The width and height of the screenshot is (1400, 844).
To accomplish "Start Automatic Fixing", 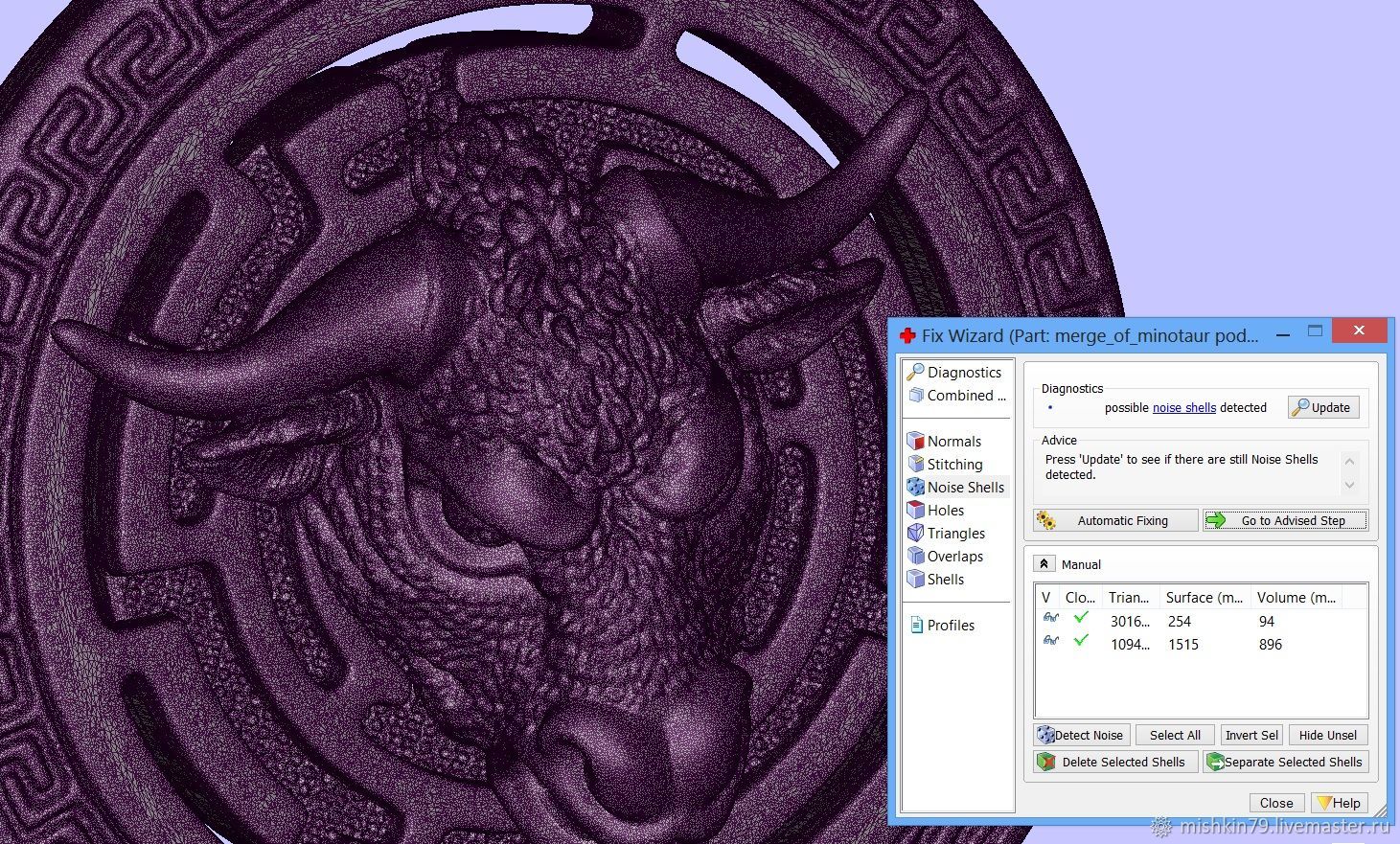I will [1115, 520].
